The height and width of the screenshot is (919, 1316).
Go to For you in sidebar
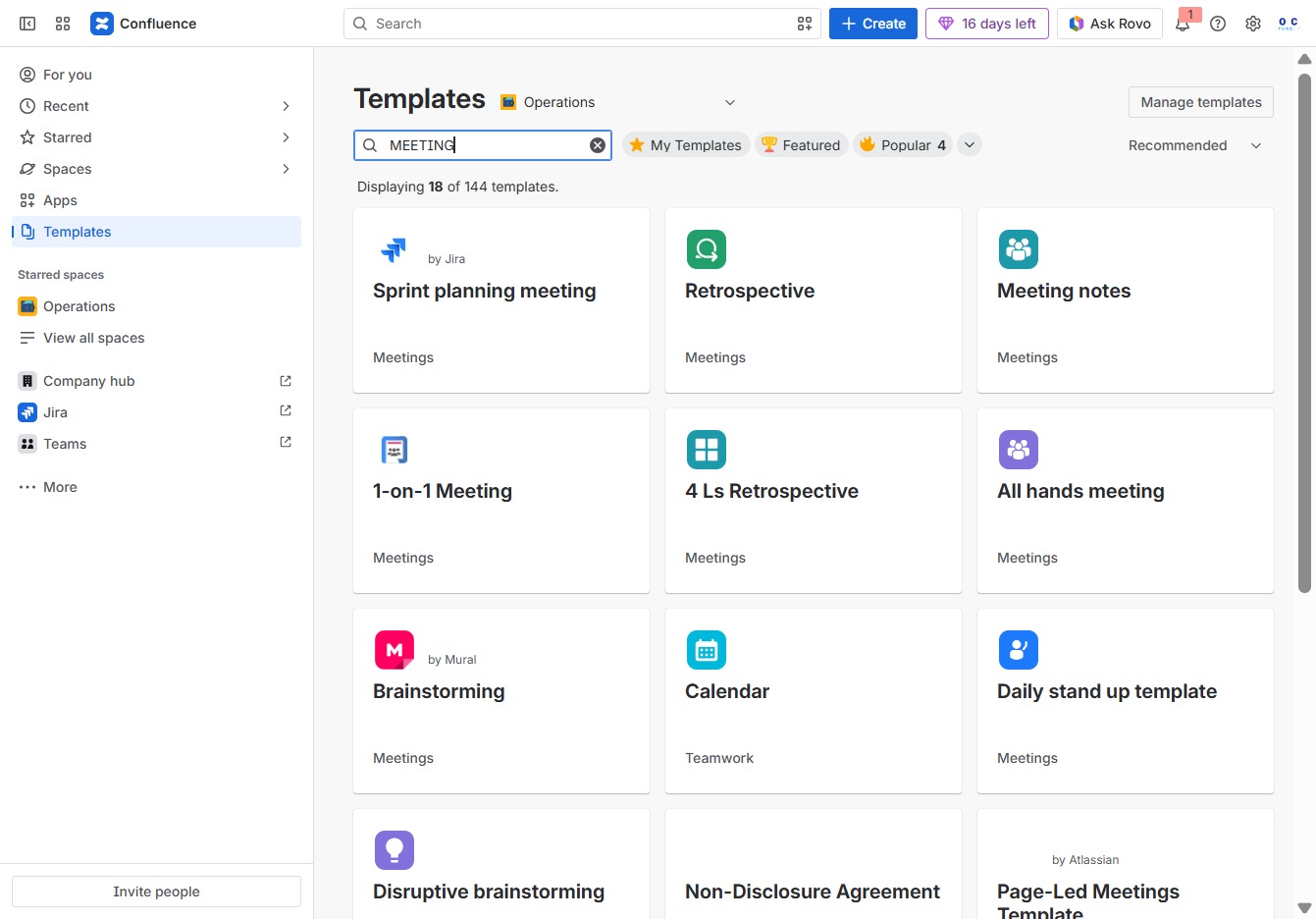click(156, 75)
